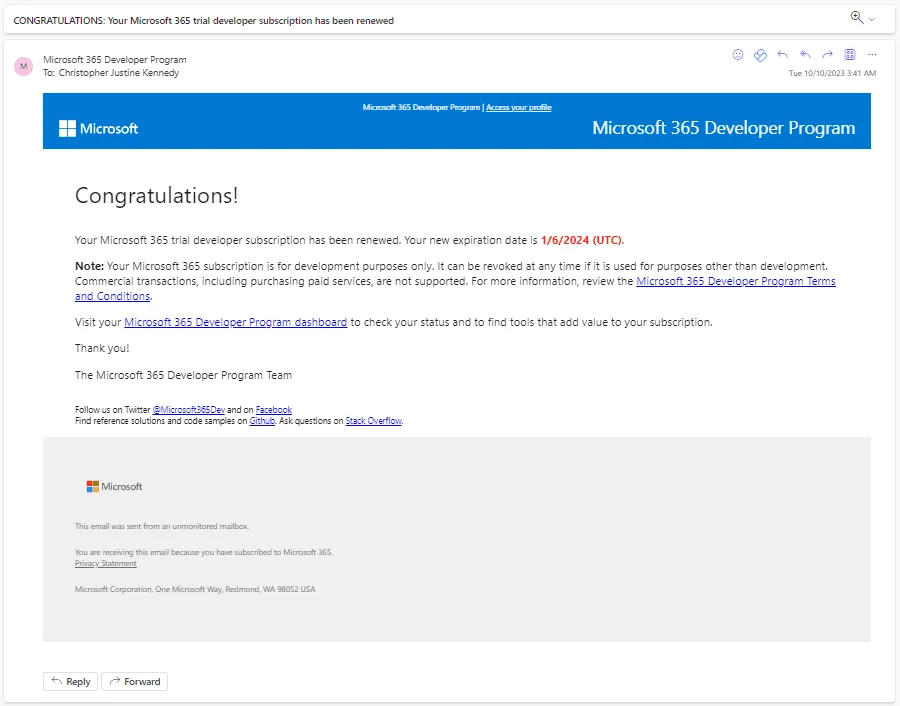
Task: Click the timestamp 'Tue 10/10/2023 3:41 AM'
Action: 832,73
